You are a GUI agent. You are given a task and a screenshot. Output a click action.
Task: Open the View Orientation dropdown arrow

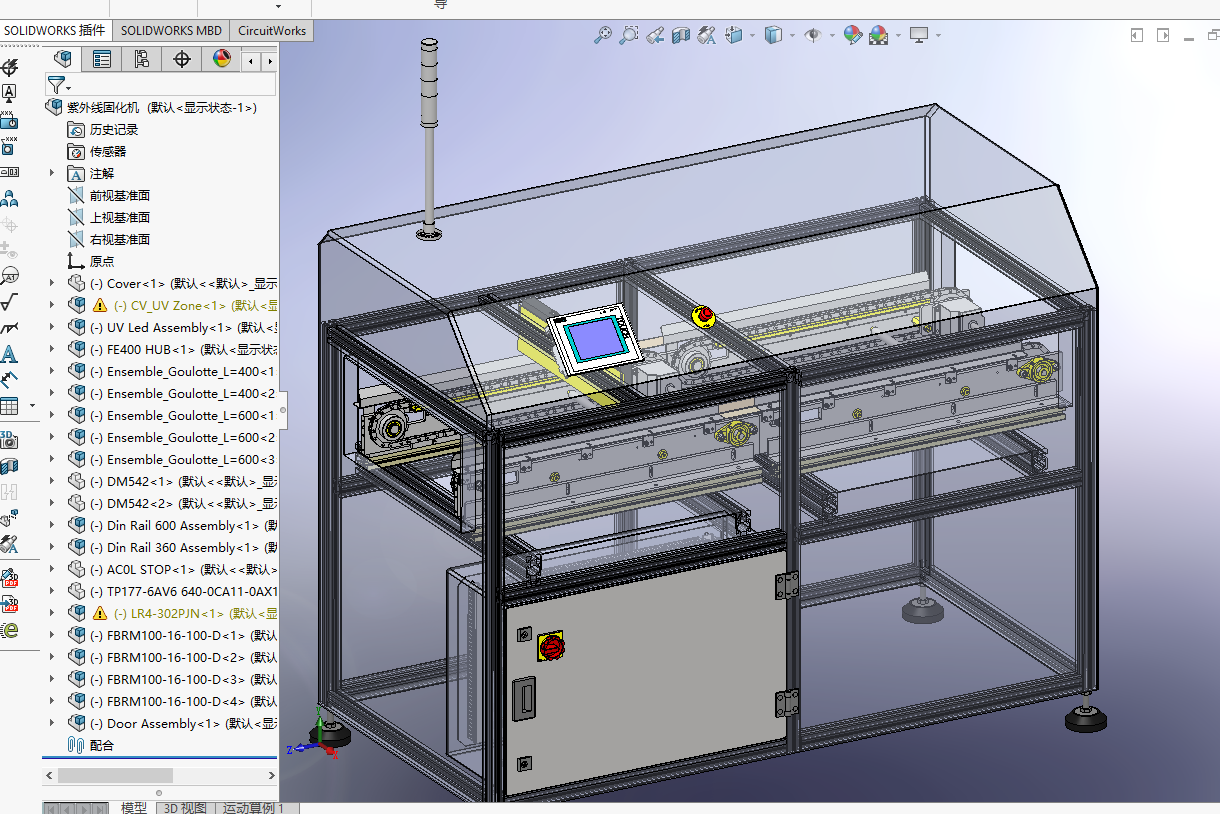tap(752, 36)
